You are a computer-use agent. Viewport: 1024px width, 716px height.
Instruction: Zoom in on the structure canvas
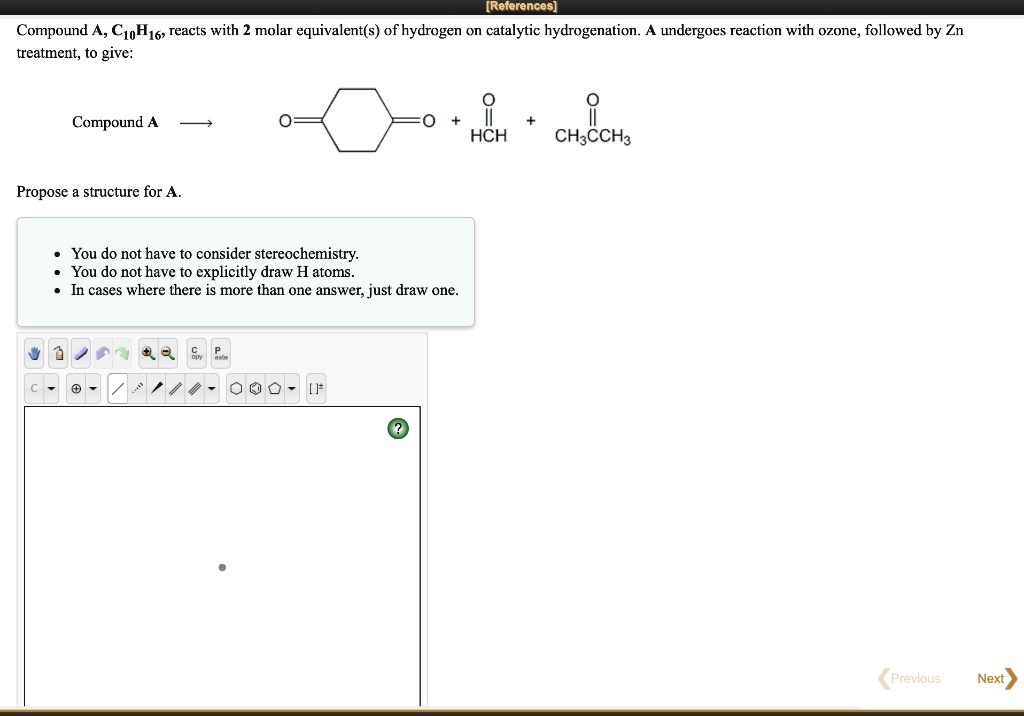pos(147,353)
